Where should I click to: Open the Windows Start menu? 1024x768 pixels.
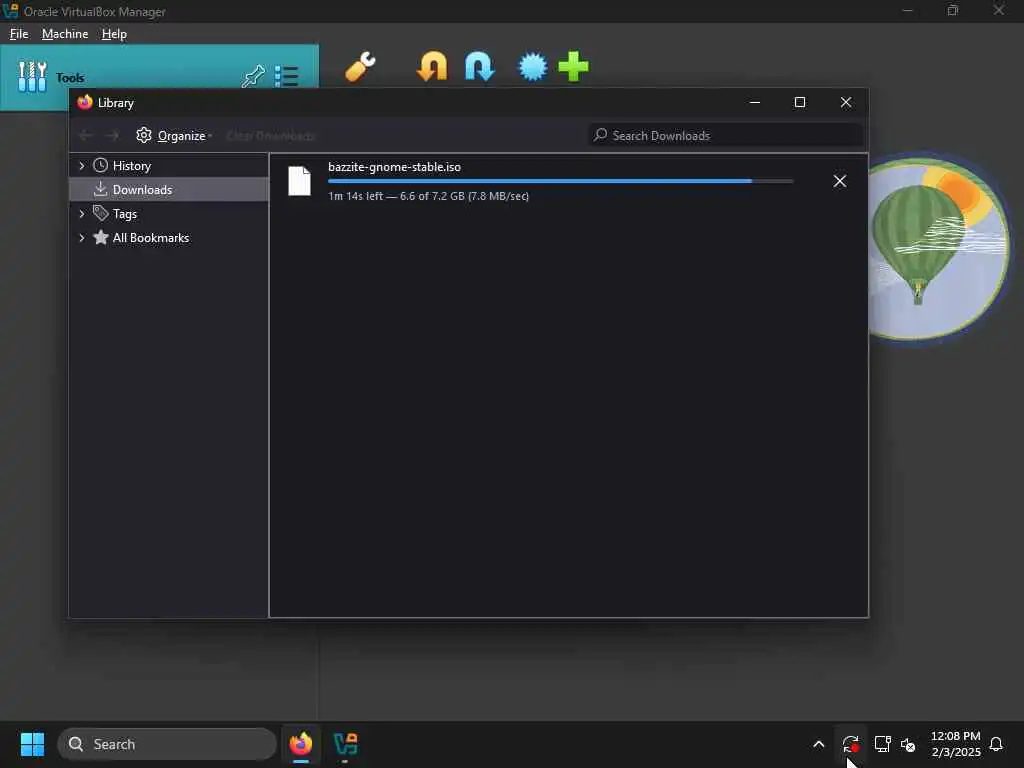32,744
